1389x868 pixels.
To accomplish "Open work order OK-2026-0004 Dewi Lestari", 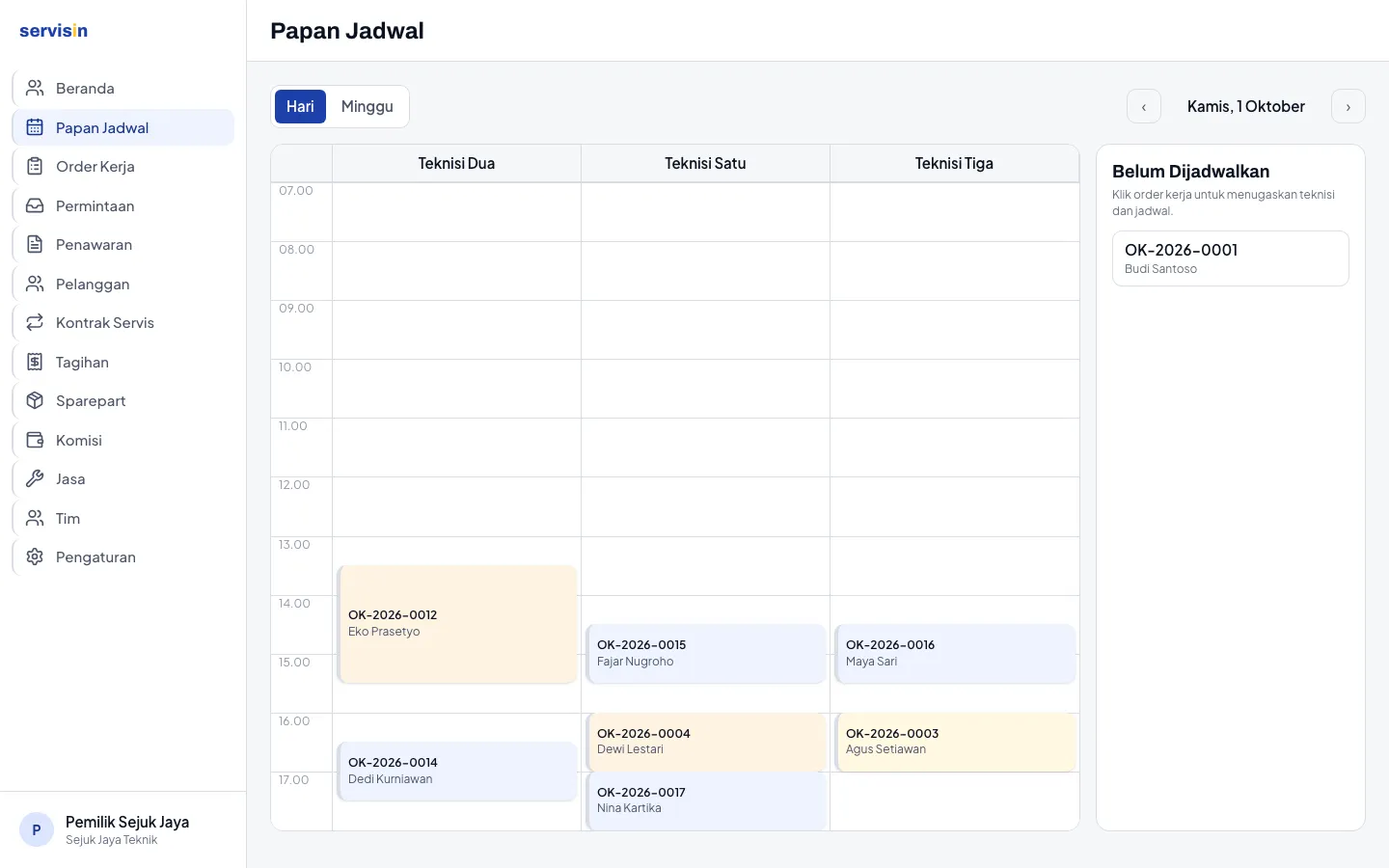I will click(x=706, y=742).
